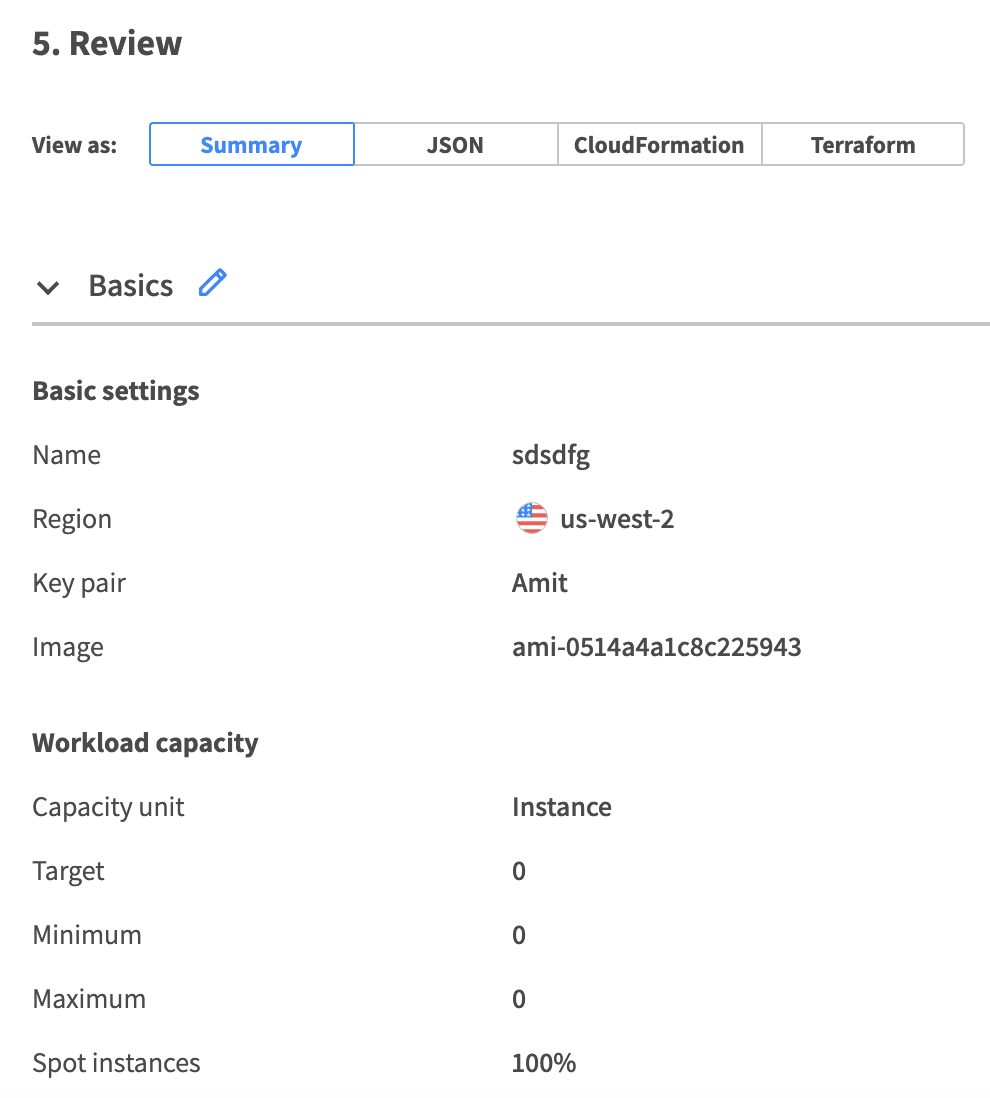Click the pencil edit icon beside Basics
This screenshot has width=990, height=1098.
(x=212, y=284)
